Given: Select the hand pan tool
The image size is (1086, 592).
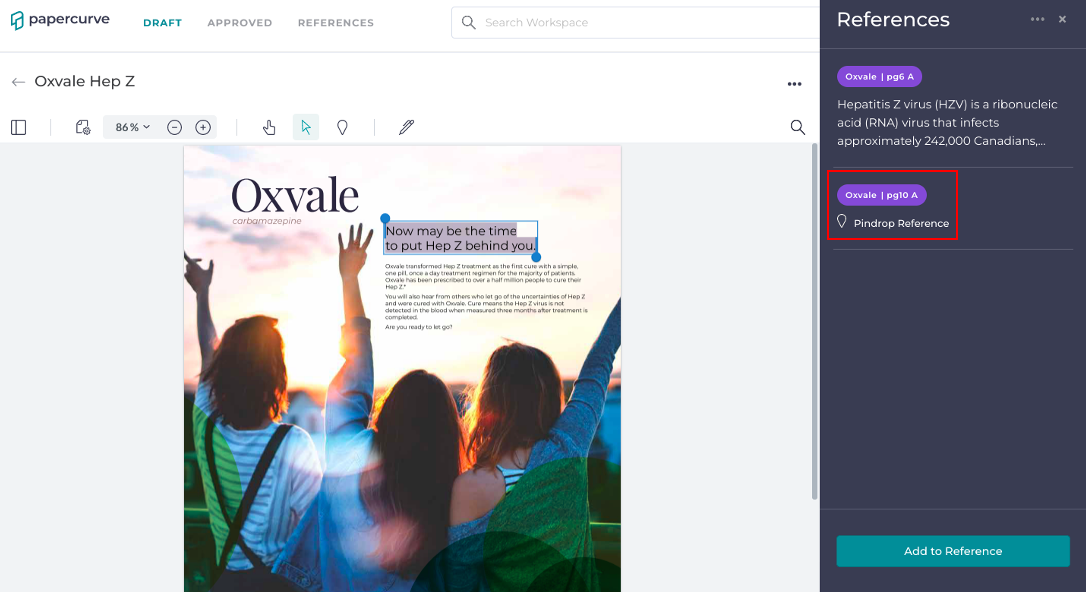Looking at the screenshot, I should 269,127.
